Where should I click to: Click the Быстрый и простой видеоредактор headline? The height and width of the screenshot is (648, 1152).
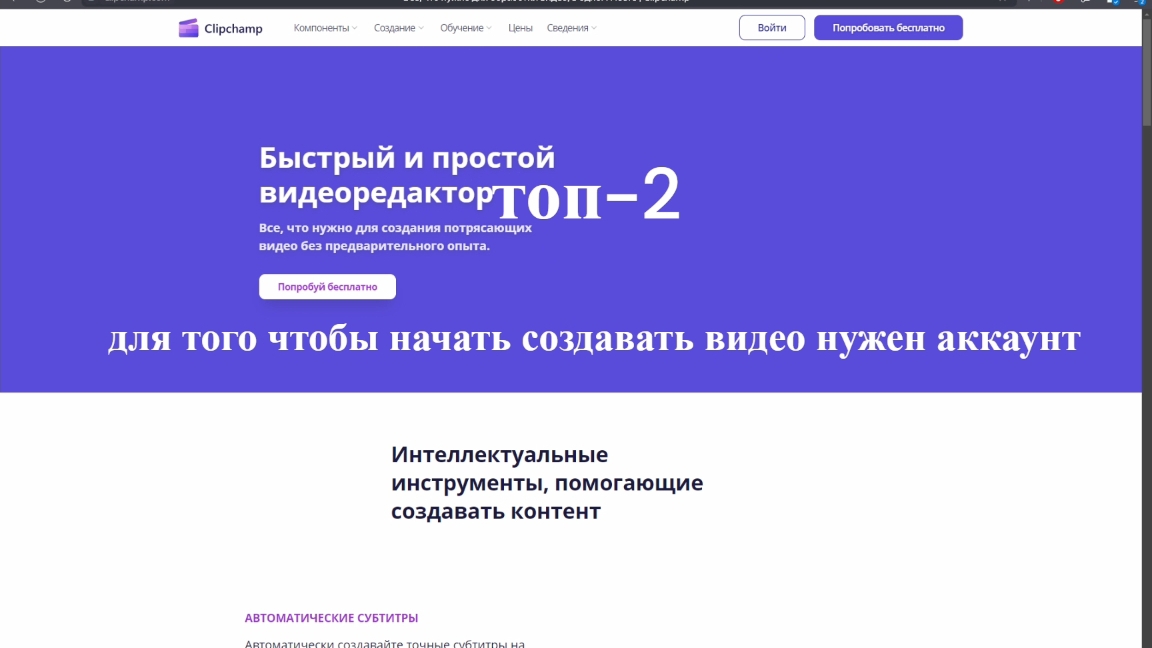[407, 175]
